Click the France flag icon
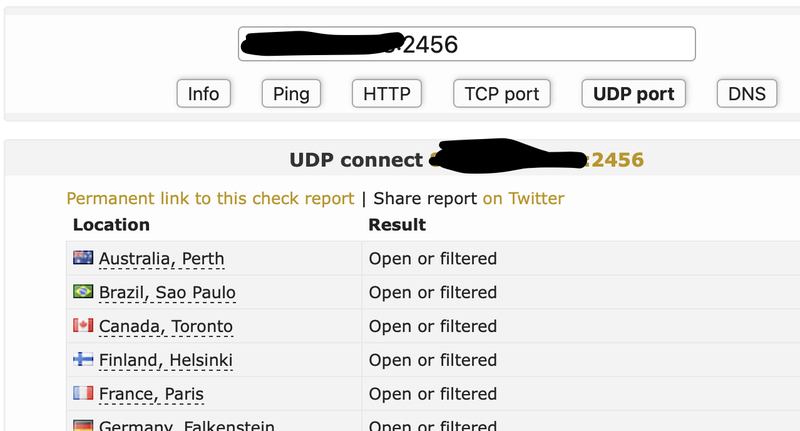Image resolution: width=800 pixels, height=431 pixels. pyautogui.click(x=83, y=394)
